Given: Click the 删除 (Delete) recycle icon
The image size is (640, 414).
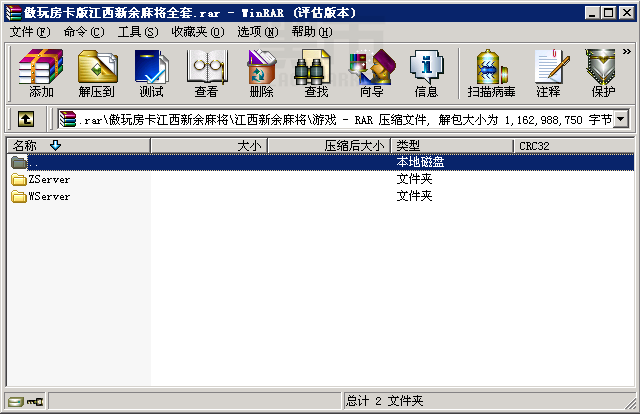Looking at the screenshot, I should pyautogui.click(x=261, y=73).
